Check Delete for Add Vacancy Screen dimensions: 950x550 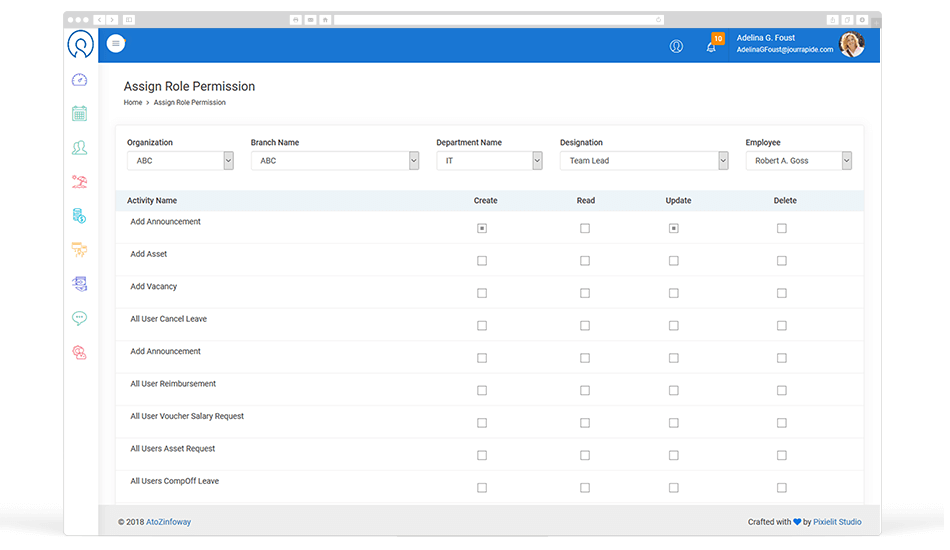click(782, 293)
